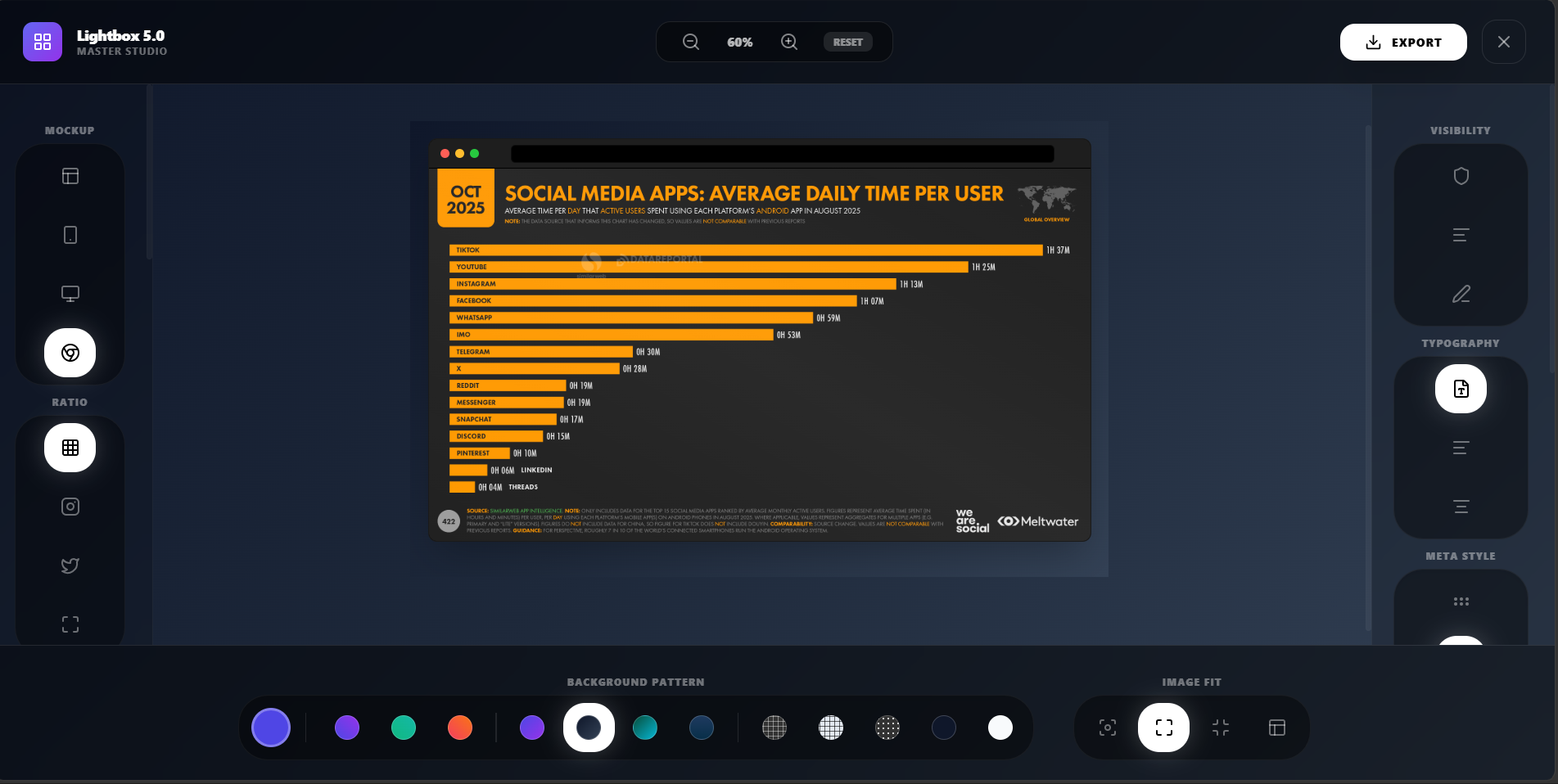Toggle the pen option under Visibility
Viewport: 1558px width, 784px height.
1461,294
